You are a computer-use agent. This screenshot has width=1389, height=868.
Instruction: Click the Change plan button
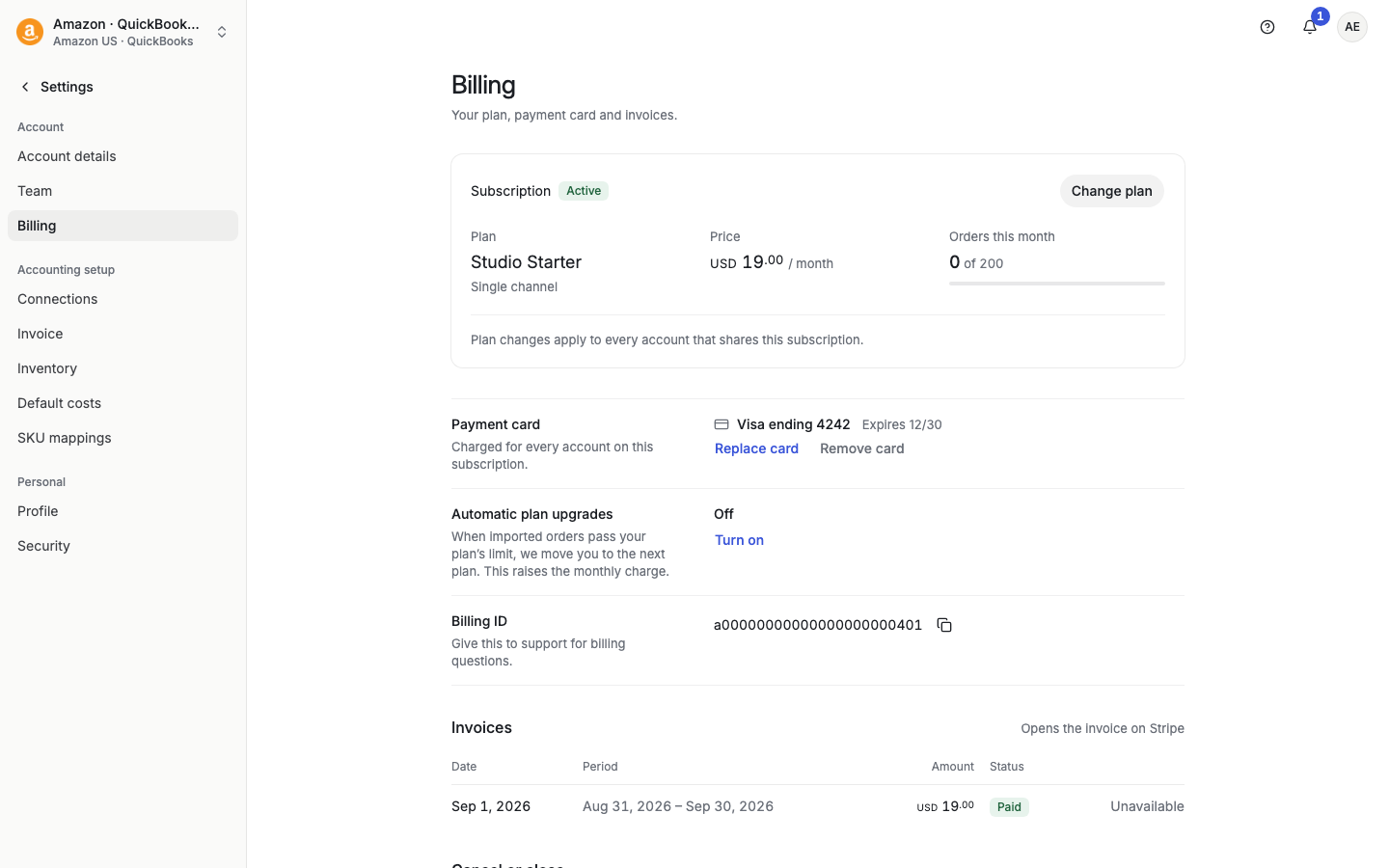tap(1111, 191)
